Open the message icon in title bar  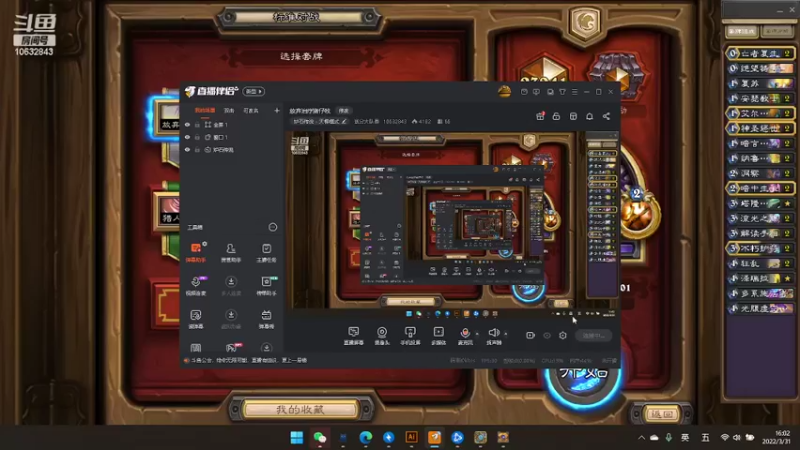click(x=536, y=92)
